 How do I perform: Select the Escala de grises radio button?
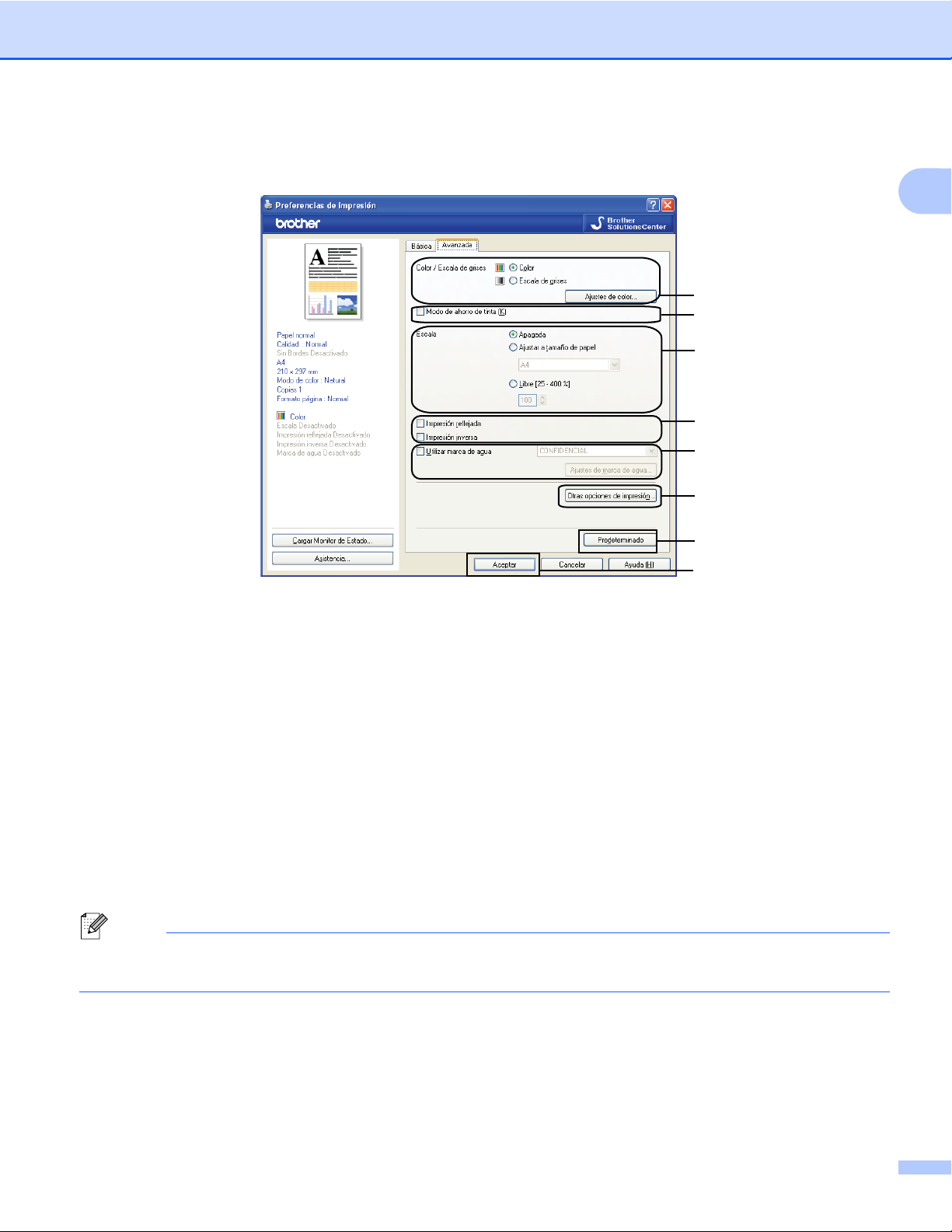point(513,281)
